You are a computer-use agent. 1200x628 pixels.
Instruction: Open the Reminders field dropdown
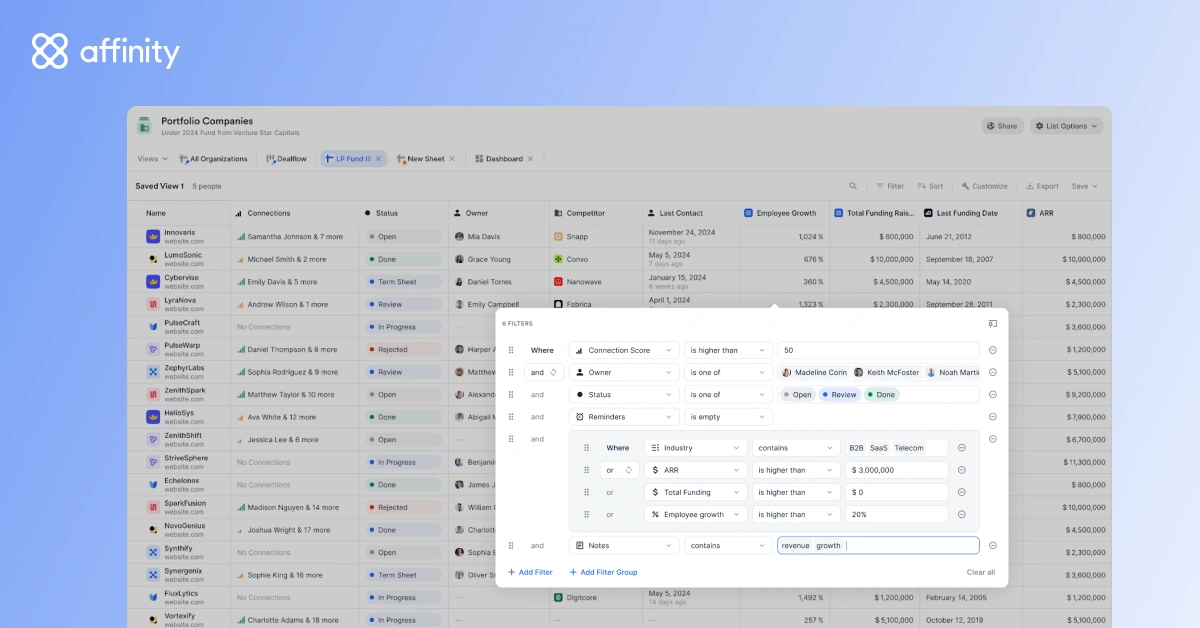tap(624, 417)
